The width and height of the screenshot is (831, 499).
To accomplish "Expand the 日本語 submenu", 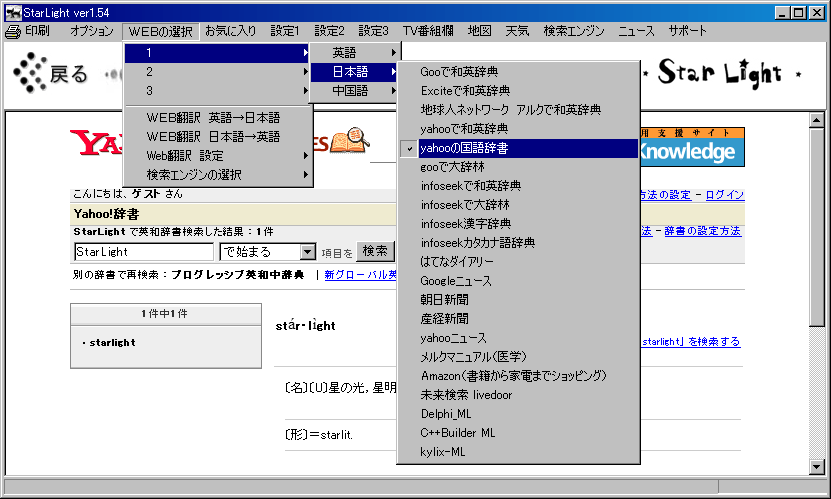I will (x=355, y=72).
